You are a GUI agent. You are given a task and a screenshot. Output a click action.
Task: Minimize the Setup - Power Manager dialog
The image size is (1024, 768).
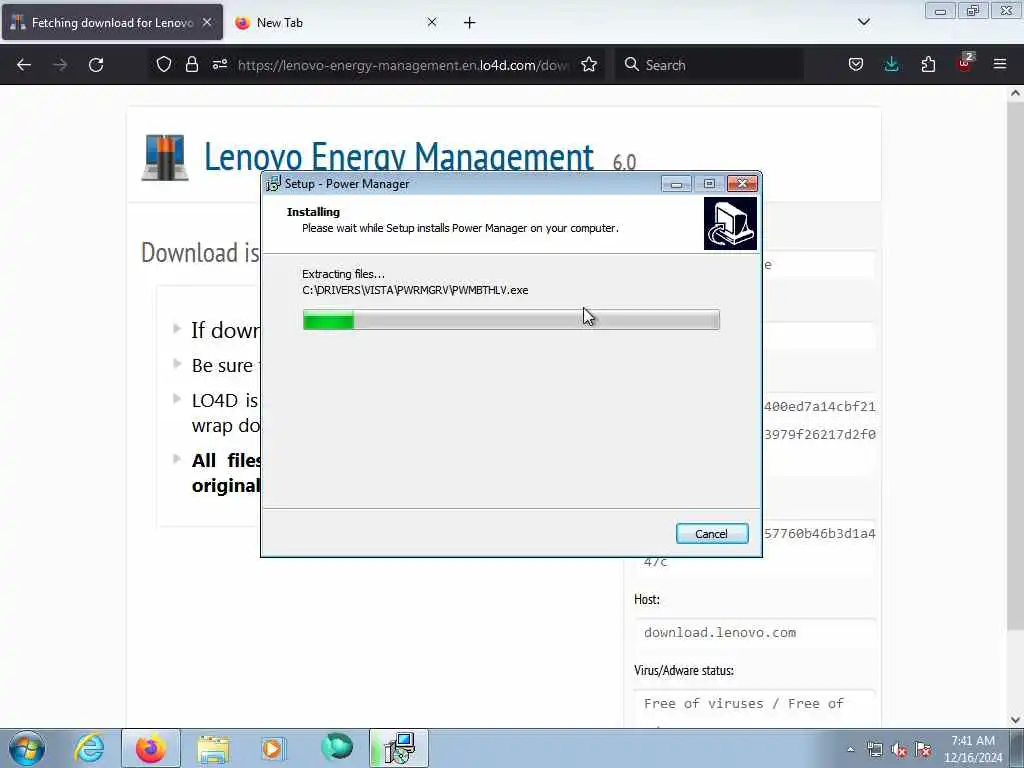(677, 184)
